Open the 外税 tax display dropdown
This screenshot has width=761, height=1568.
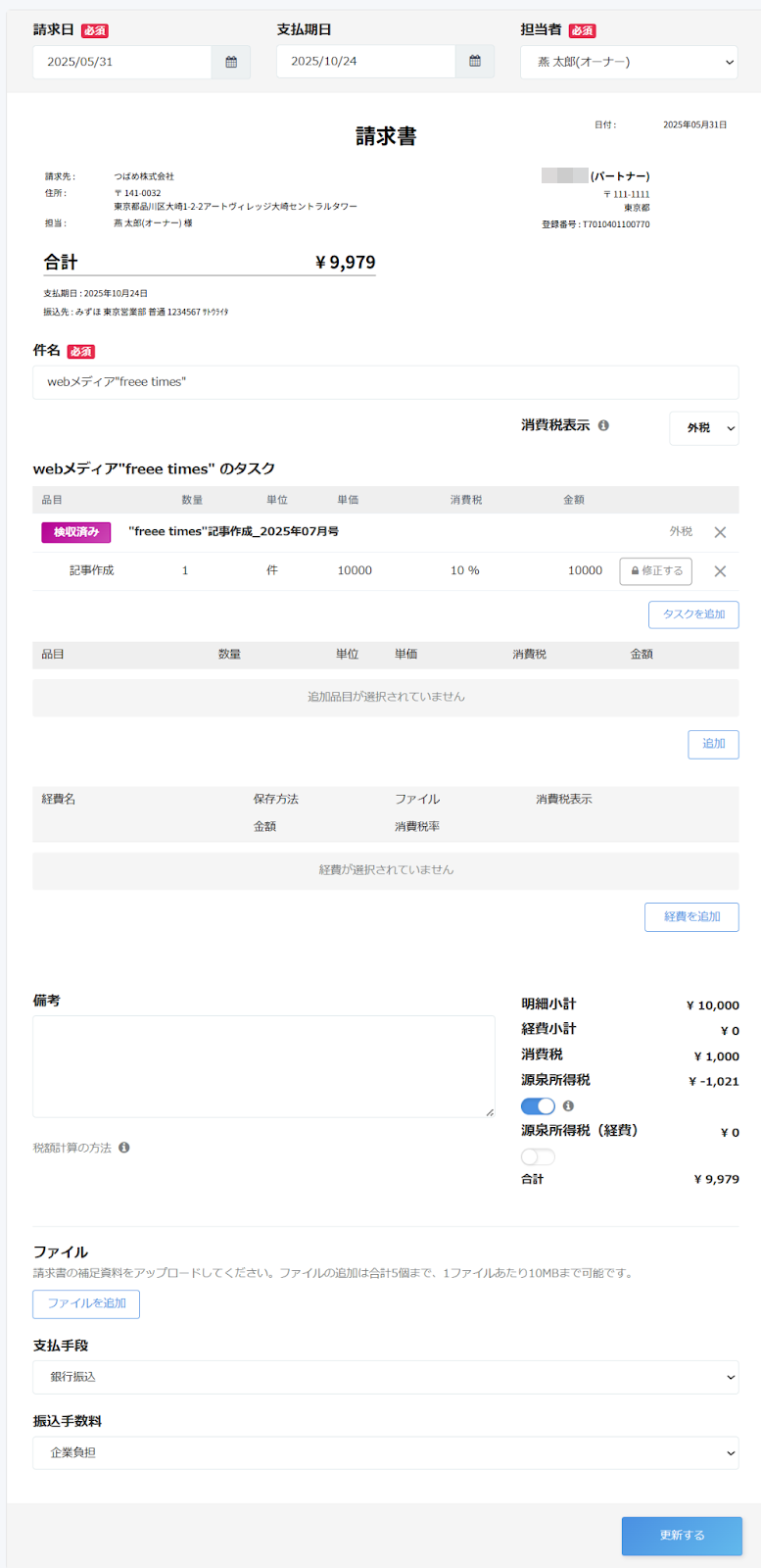click(x=704, y=428)
